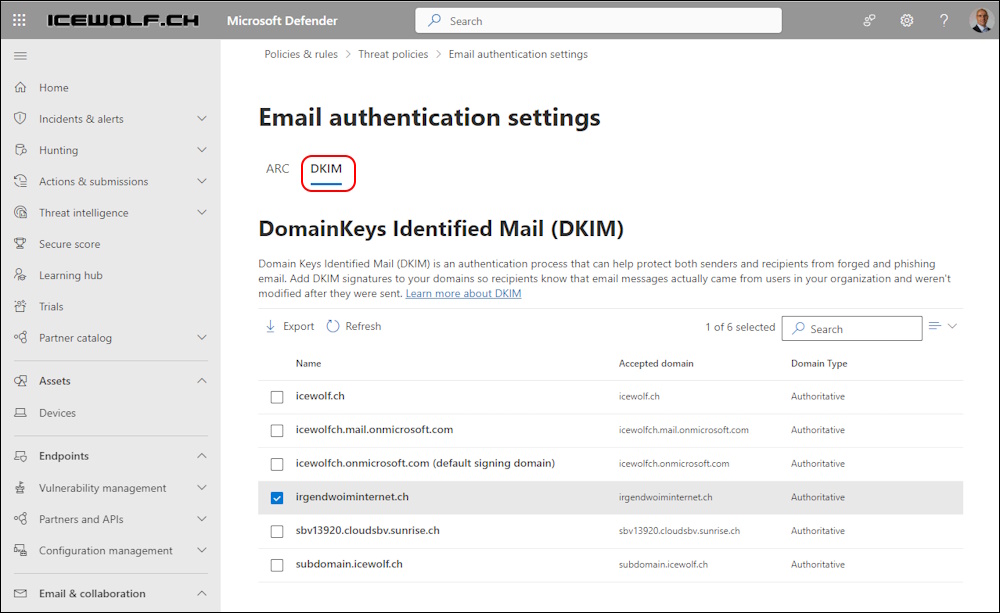Image resolution: width=1000 pixels, height=613 pixels.
Task: Go to Policies & rules breadcrumb
Action: click(301, 54)
